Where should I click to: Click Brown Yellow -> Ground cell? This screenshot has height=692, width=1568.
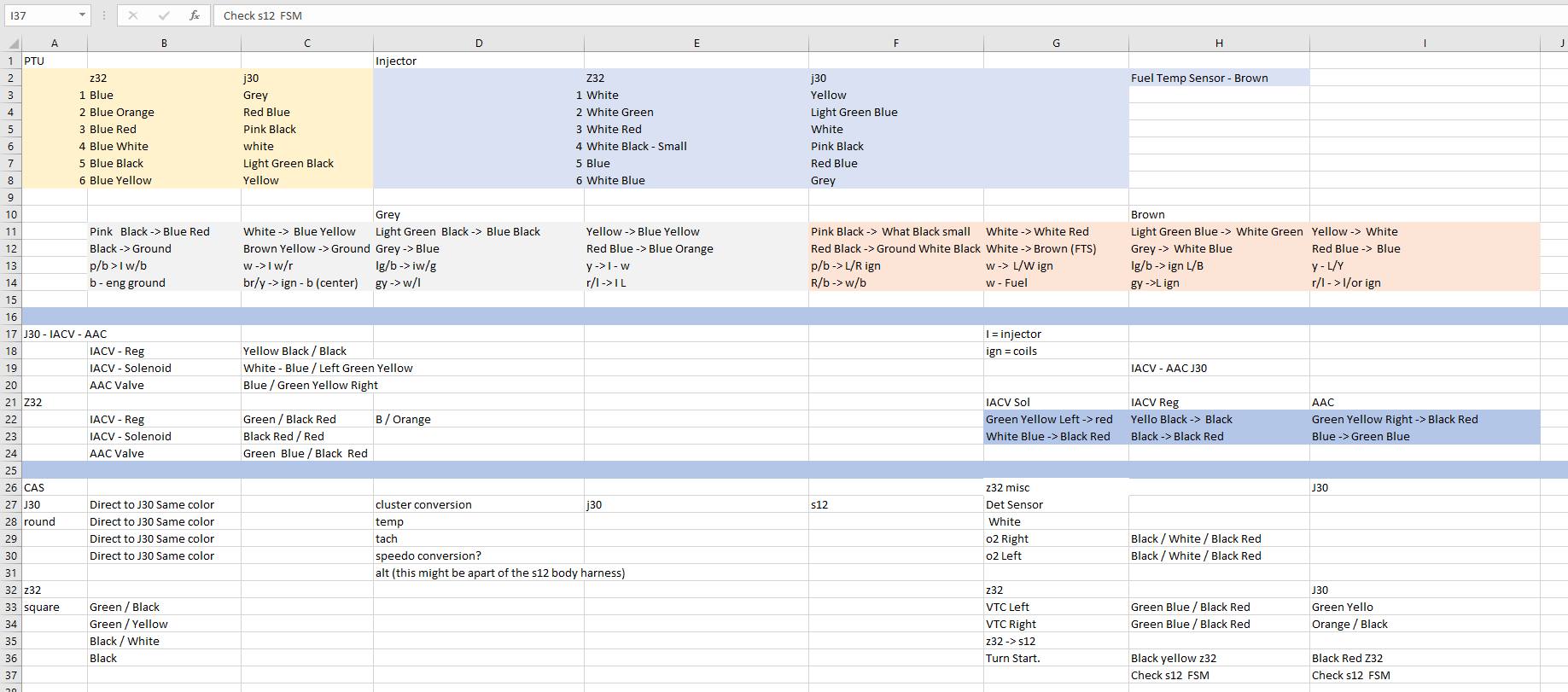pos(307,248)
